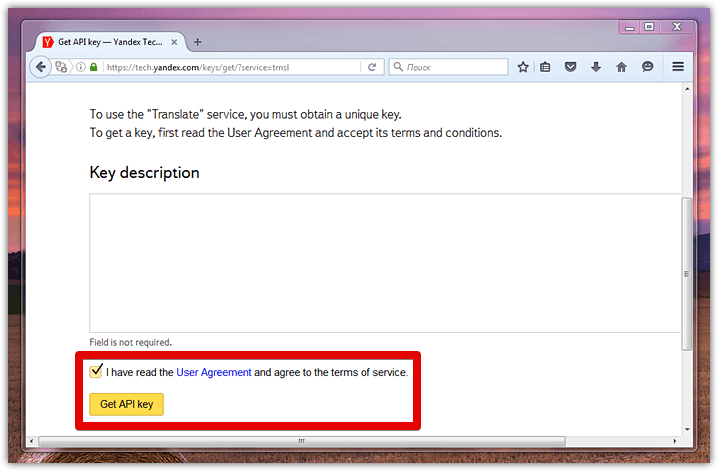This screenshot has height=471, width=718.
Task: Click vertical scrollbar up arrow
Action: coord(687,89)
